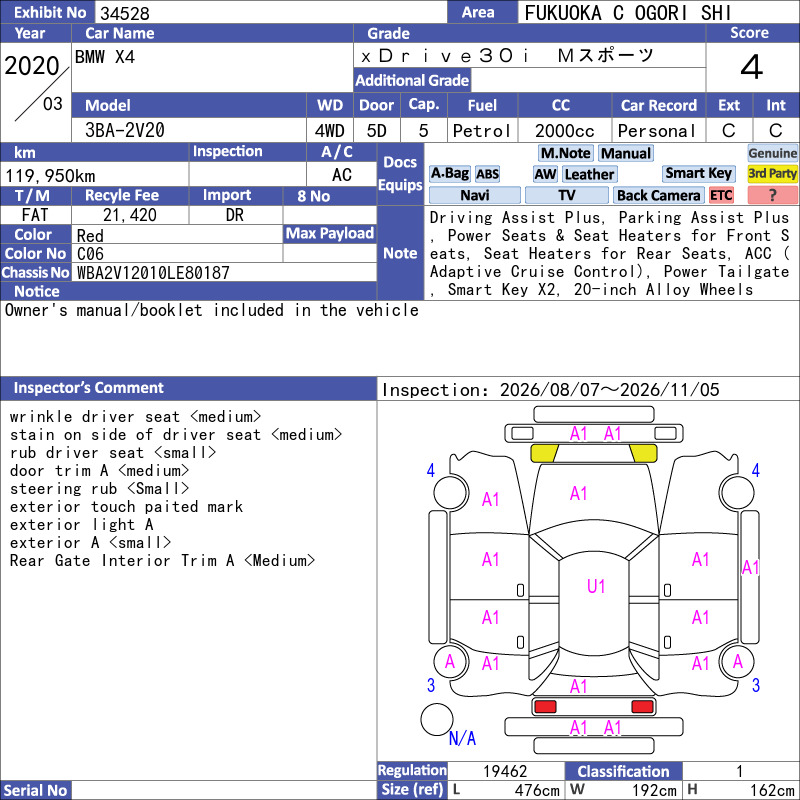Click the regulation value 19462
This screenshot has height=800, width=800.
(x=505, y=771)
